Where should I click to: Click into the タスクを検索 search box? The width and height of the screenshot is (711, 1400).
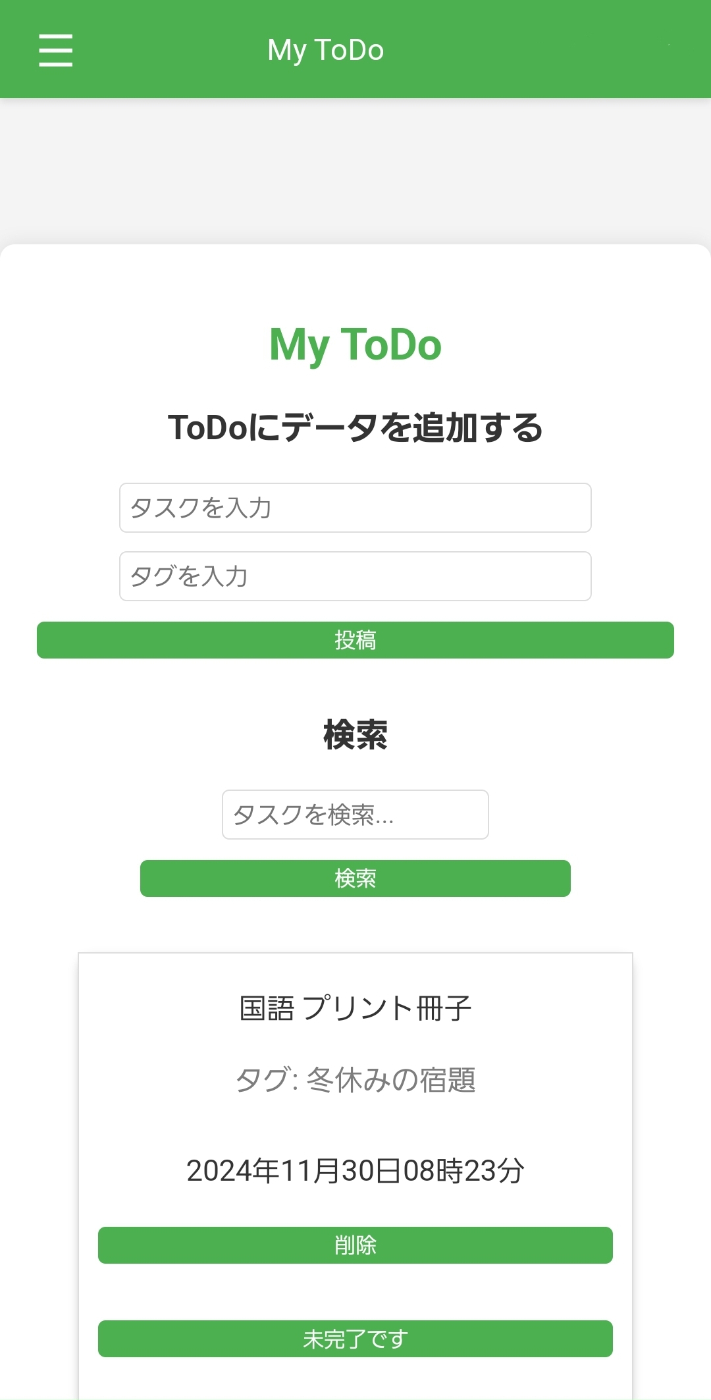(355, 815)
